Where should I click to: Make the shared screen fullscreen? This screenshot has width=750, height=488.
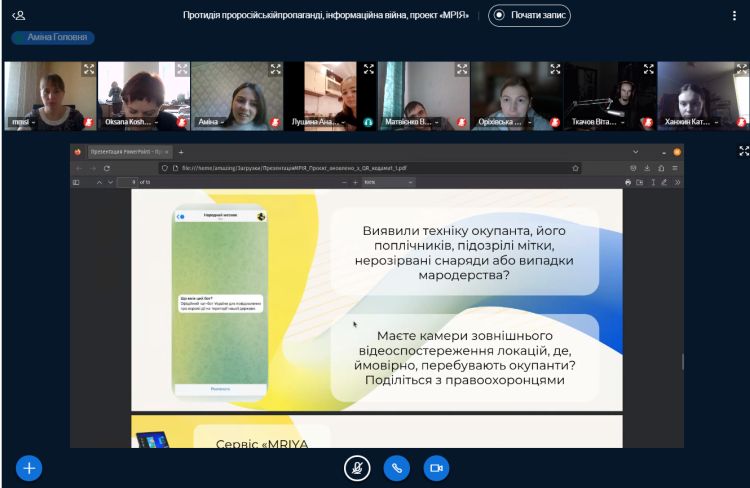tap(742, 151)
